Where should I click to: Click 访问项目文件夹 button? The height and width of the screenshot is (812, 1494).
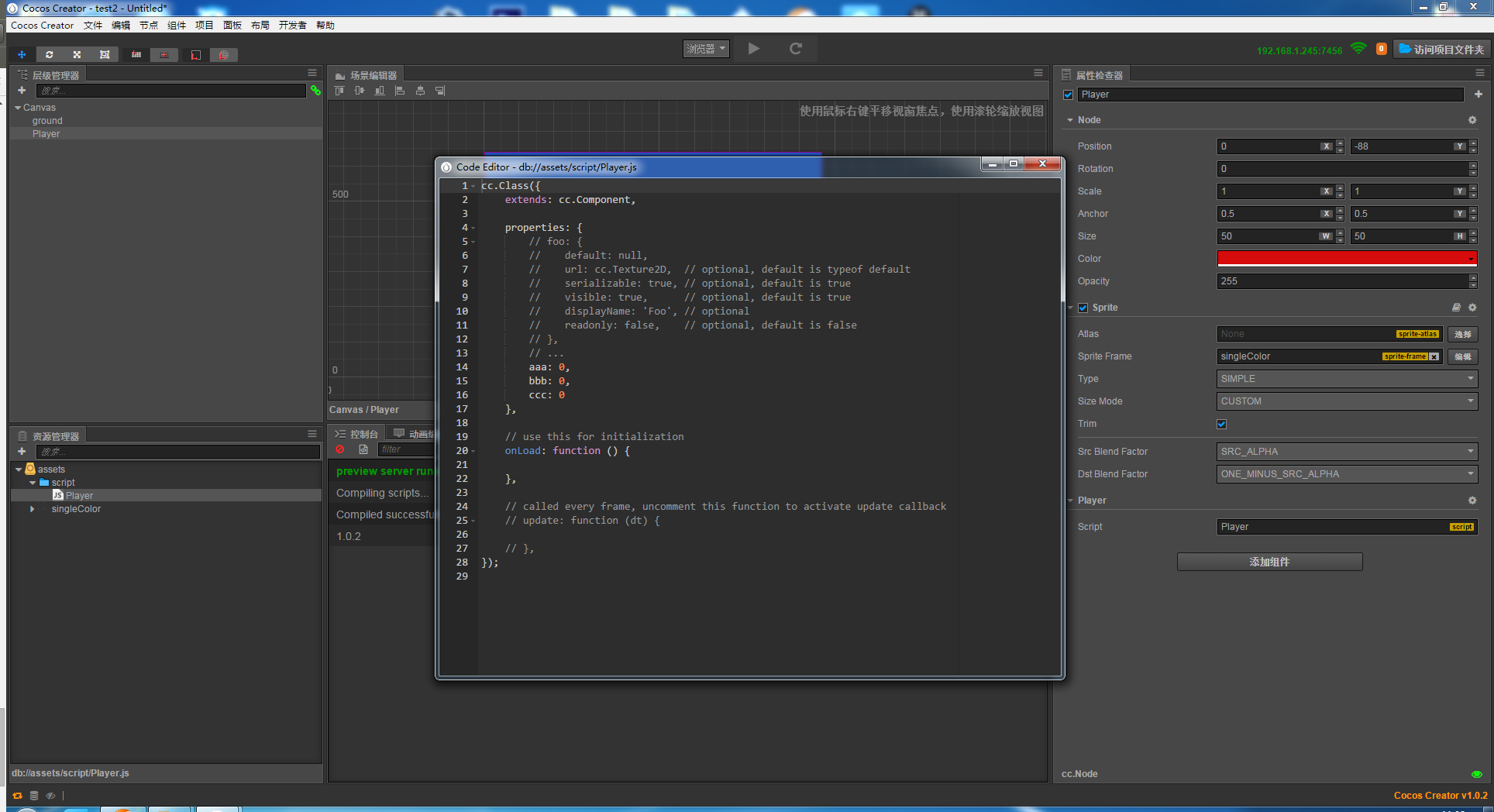point(1441,50)
